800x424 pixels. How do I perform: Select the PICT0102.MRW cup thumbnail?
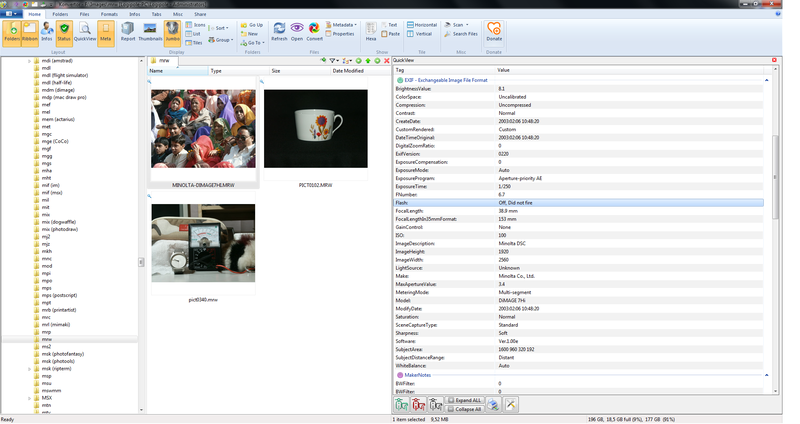315,130
